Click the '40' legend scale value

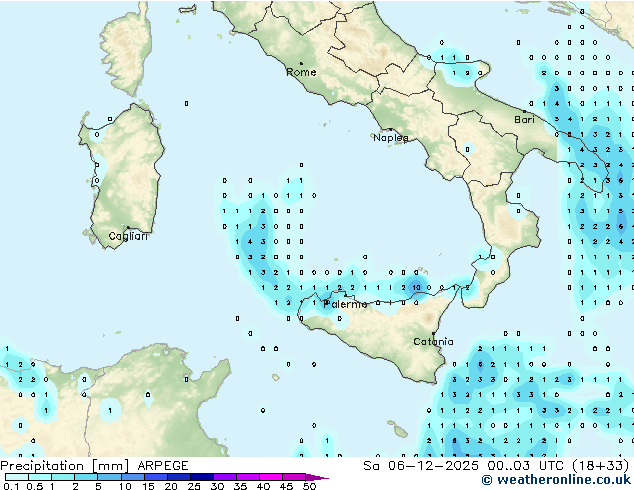263,486
